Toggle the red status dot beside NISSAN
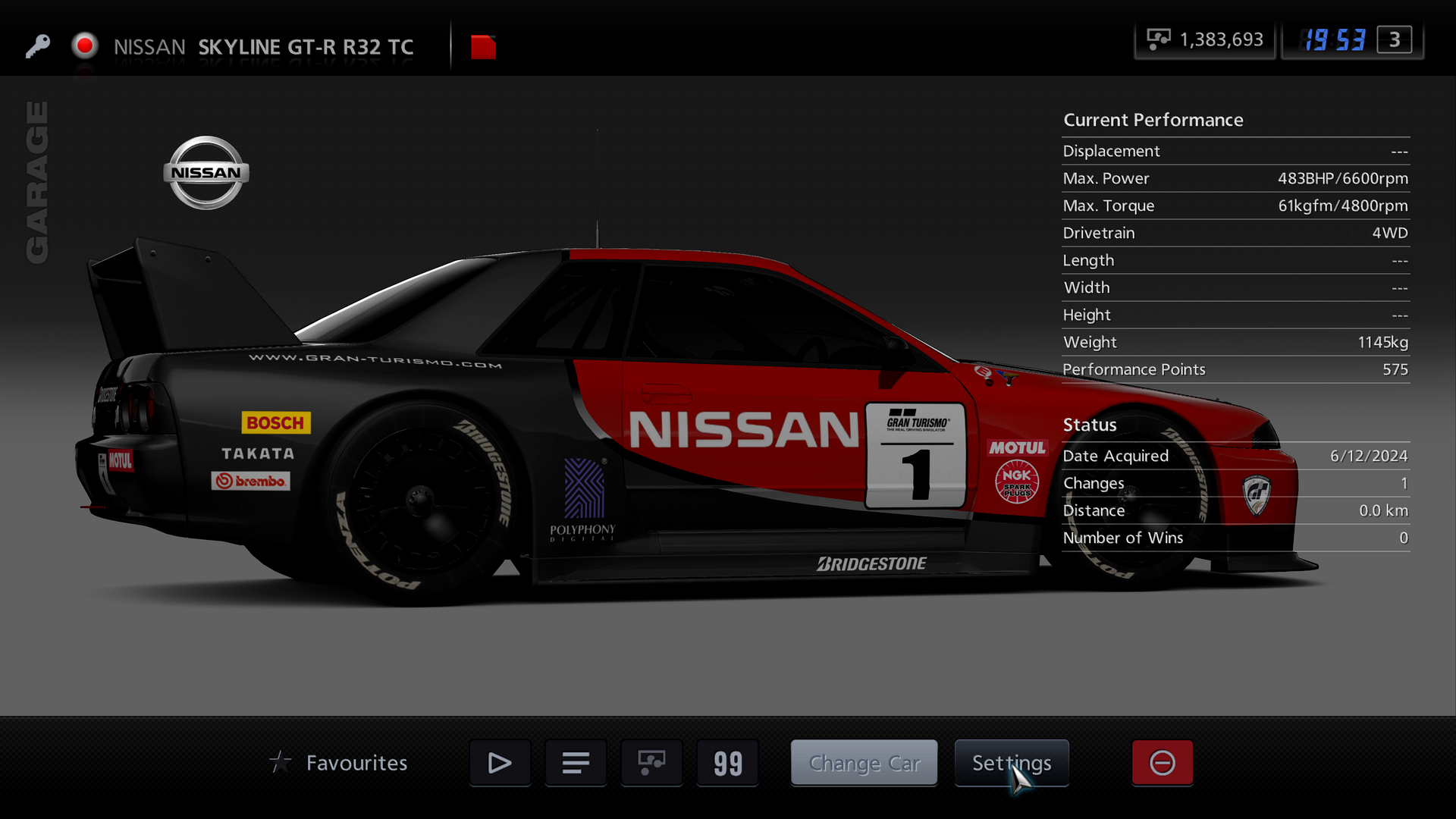Image resolution: width=1456 pixels, height=819 pixels. [85, 45]
